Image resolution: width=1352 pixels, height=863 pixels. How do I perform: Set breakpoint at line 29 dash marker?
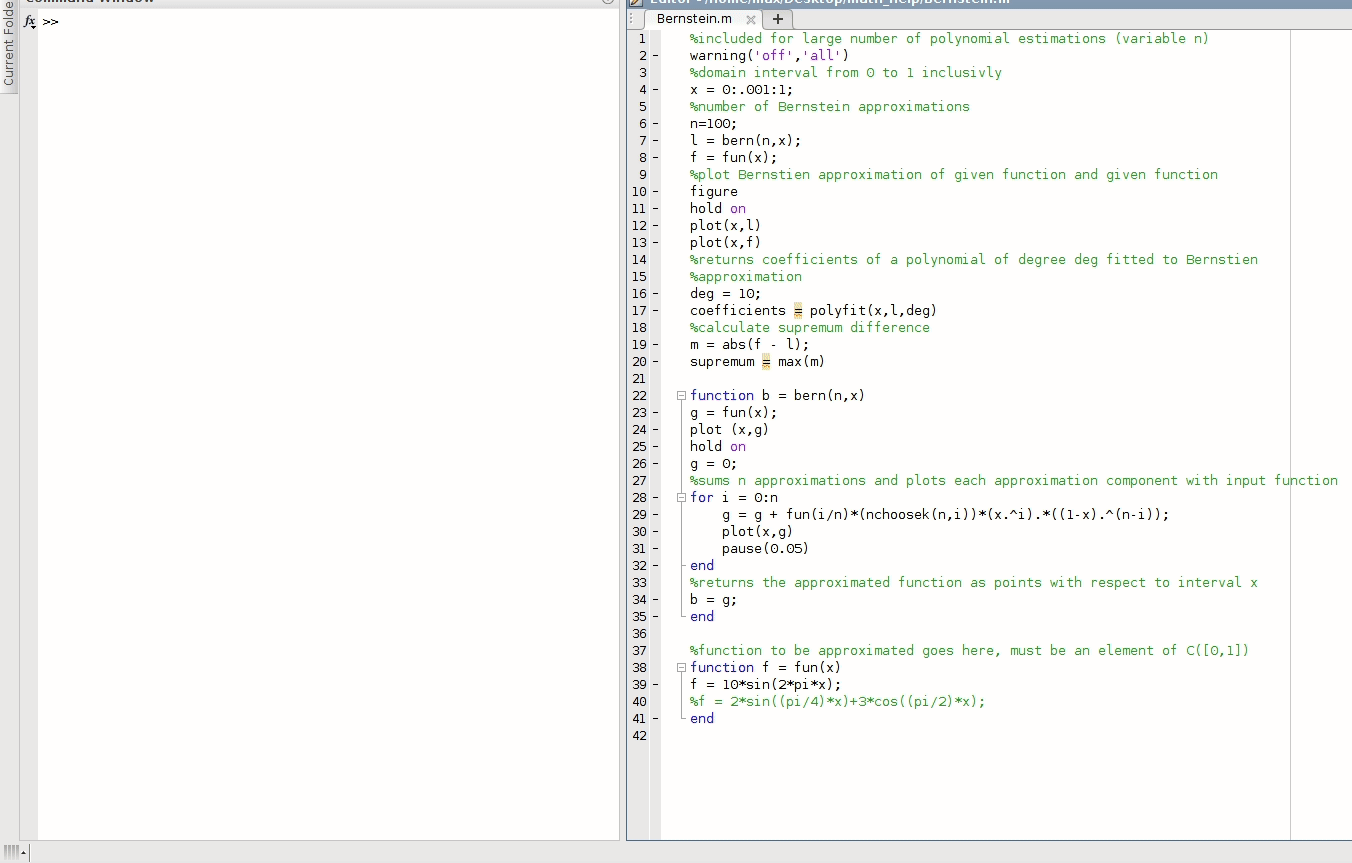click(655, 514)
